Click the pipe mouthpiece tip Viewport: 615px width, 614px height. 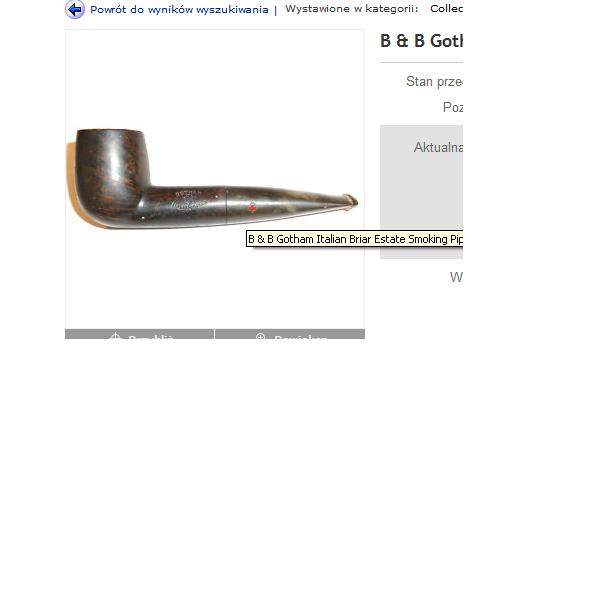pyautogui.click(x=350, y=202)
